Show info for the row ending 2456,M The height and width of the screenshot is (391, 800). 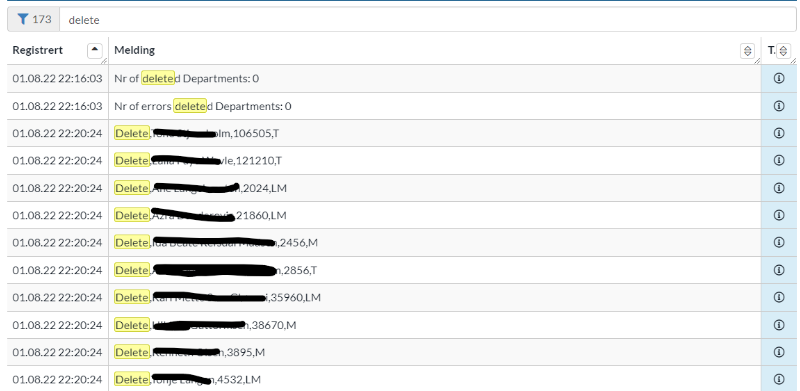[779, 242]
